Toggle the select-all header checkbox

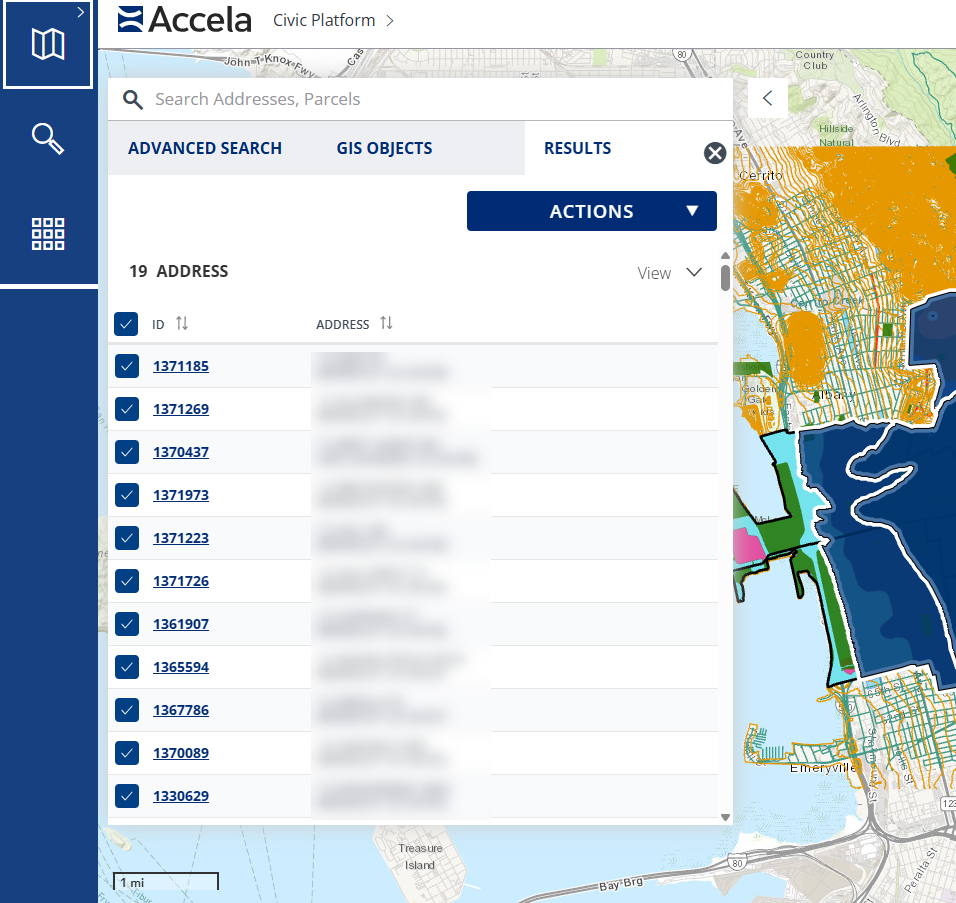(126, 324)
